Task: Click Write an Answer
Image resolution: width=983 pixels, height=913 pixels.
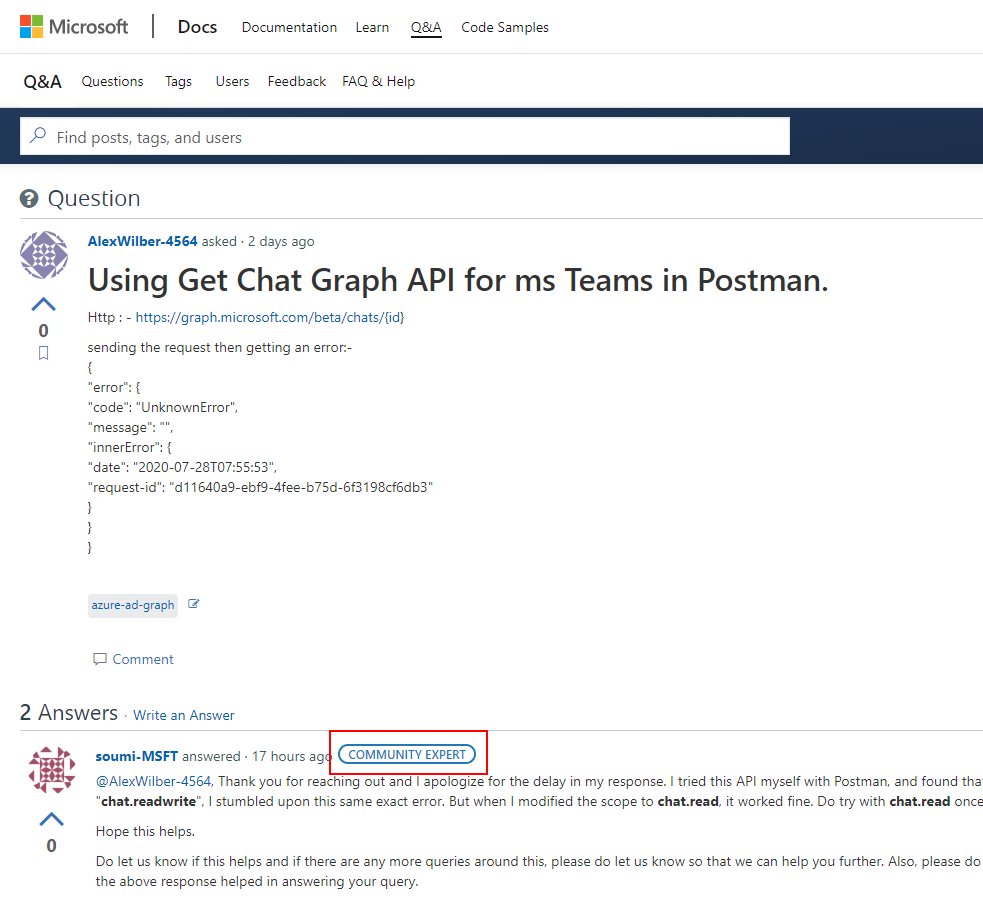Action: (184, 715)
